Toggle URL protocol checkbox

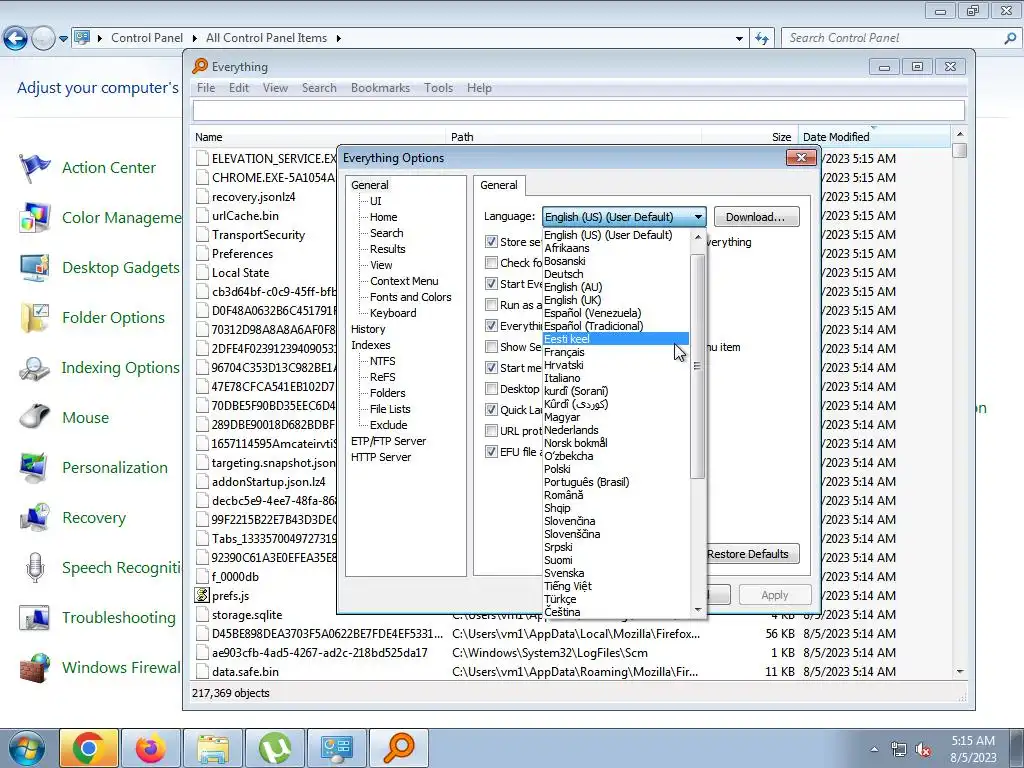491,430
